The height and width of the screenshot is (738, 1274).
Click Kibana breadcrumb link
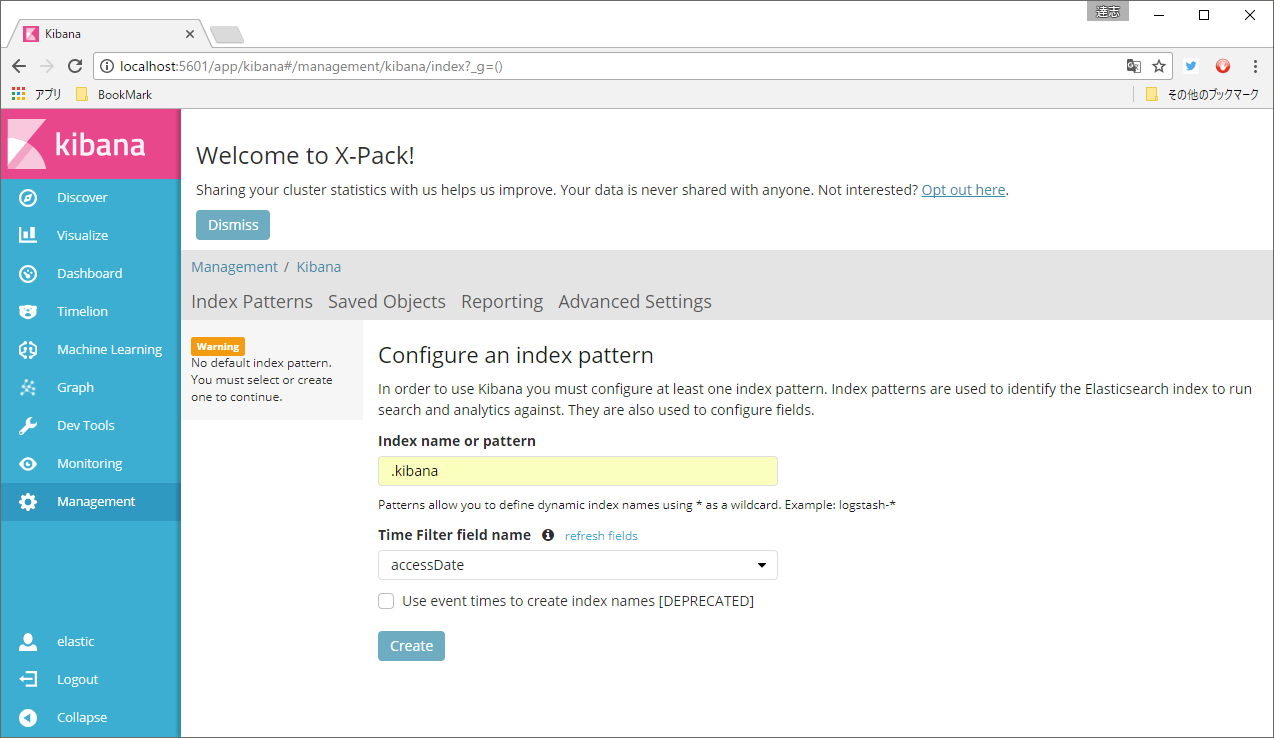[x=319, y=267]
